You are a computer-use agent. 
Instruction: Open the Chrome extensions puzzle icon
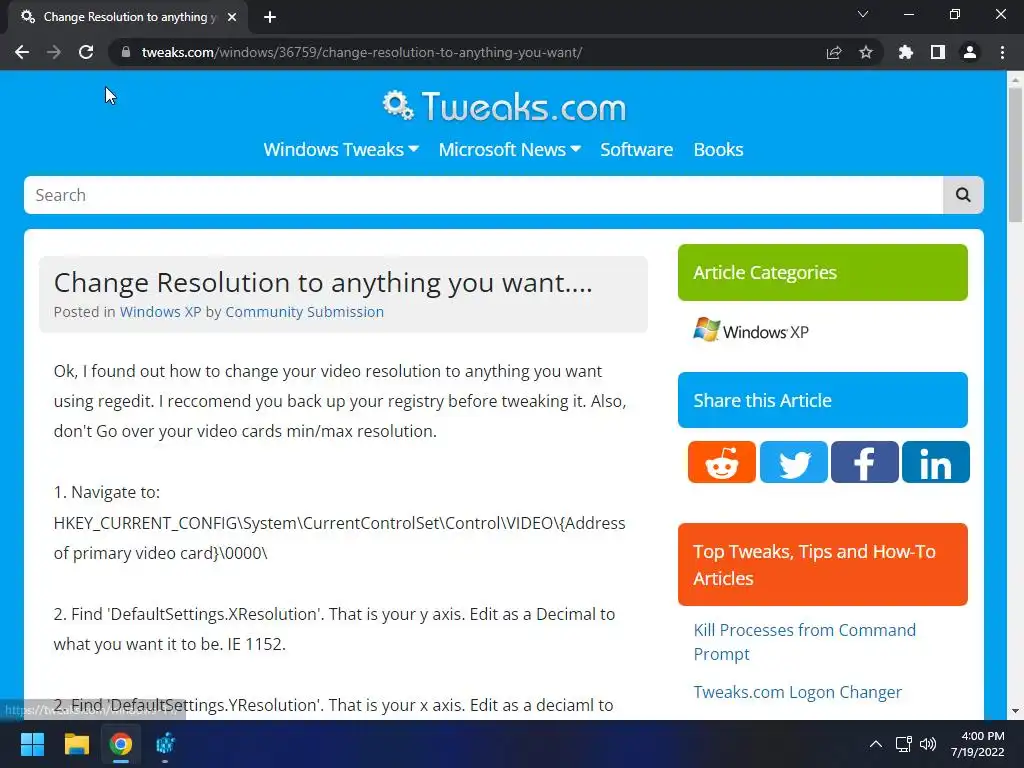click(906, 52)
